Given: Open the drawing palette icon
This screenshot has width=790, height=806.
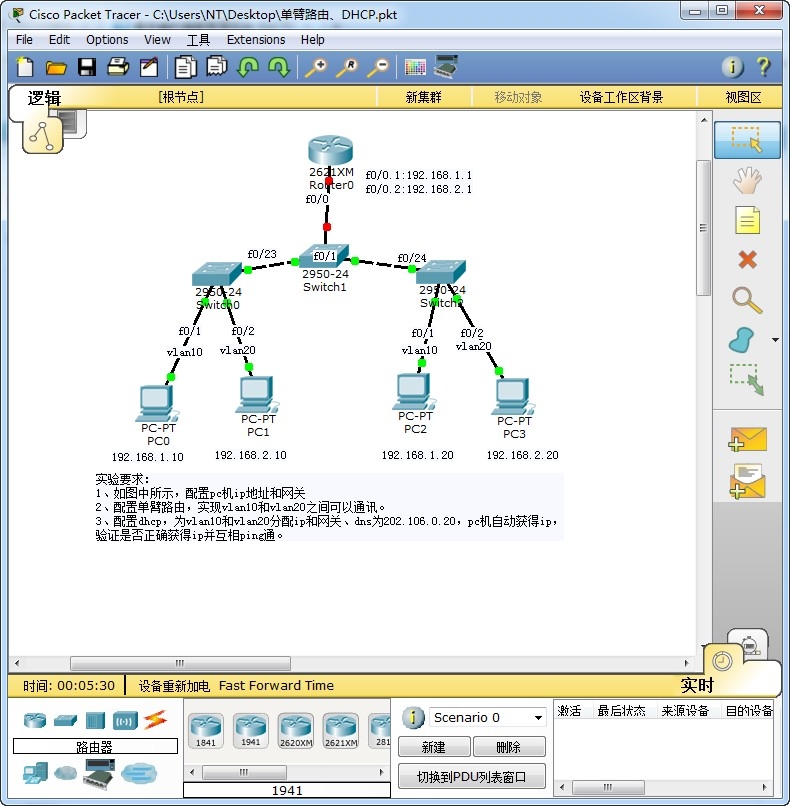Looking at the screenshot, I should coord(415,67).
